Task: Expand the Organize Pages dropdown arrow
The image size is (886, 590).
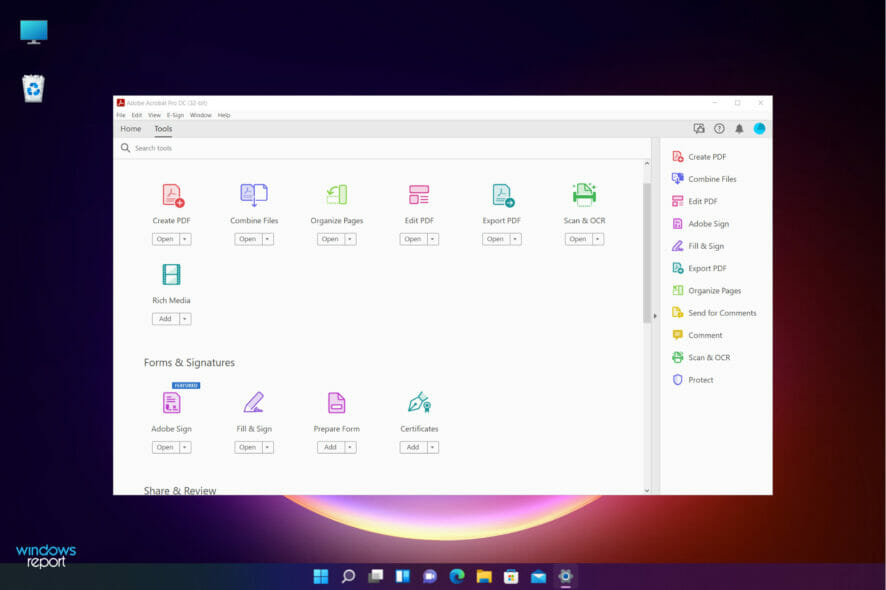Action: 350,239
